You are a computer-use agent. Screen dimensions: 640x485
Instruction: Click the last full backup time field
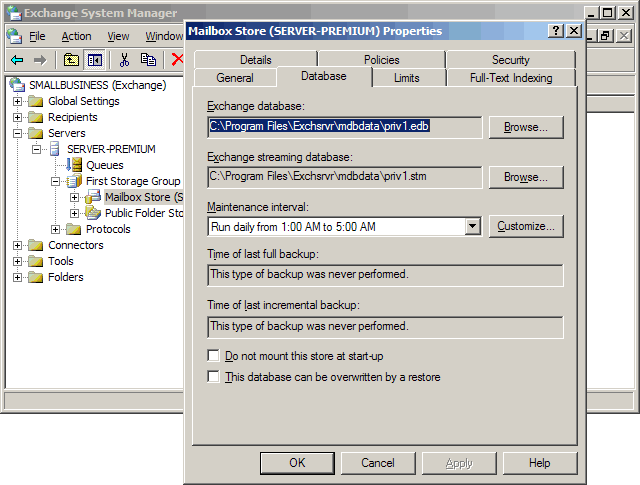[385, 275]
